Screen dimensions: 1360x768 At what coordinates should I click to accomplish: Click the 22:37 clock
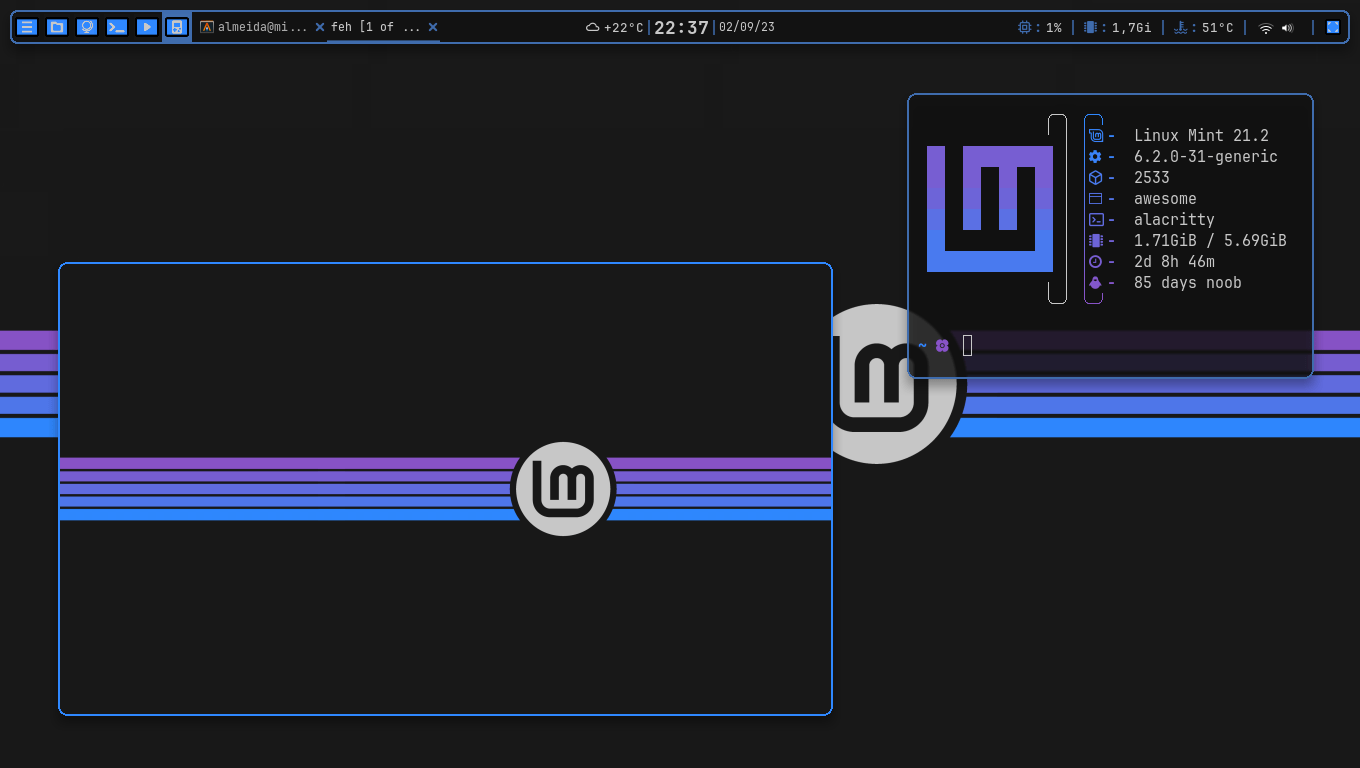tap(681, 28)
